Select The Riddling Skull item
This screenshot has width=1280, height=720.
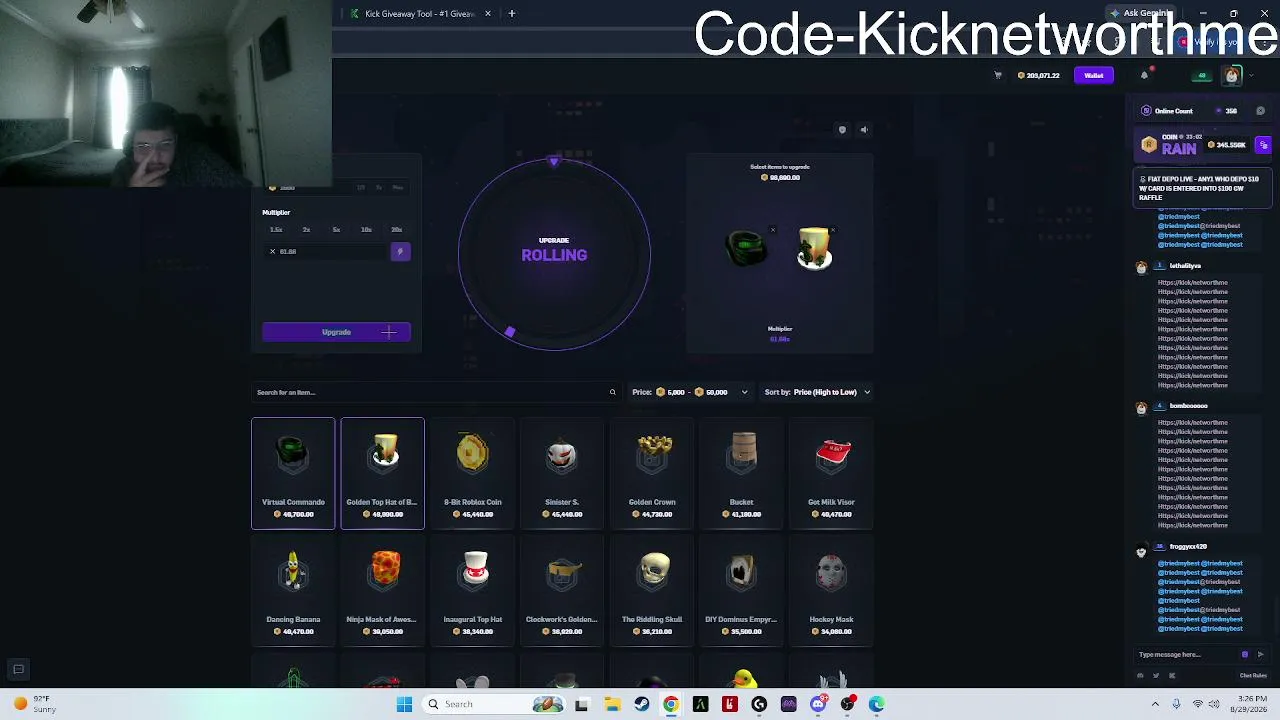(x=652, y=591)
